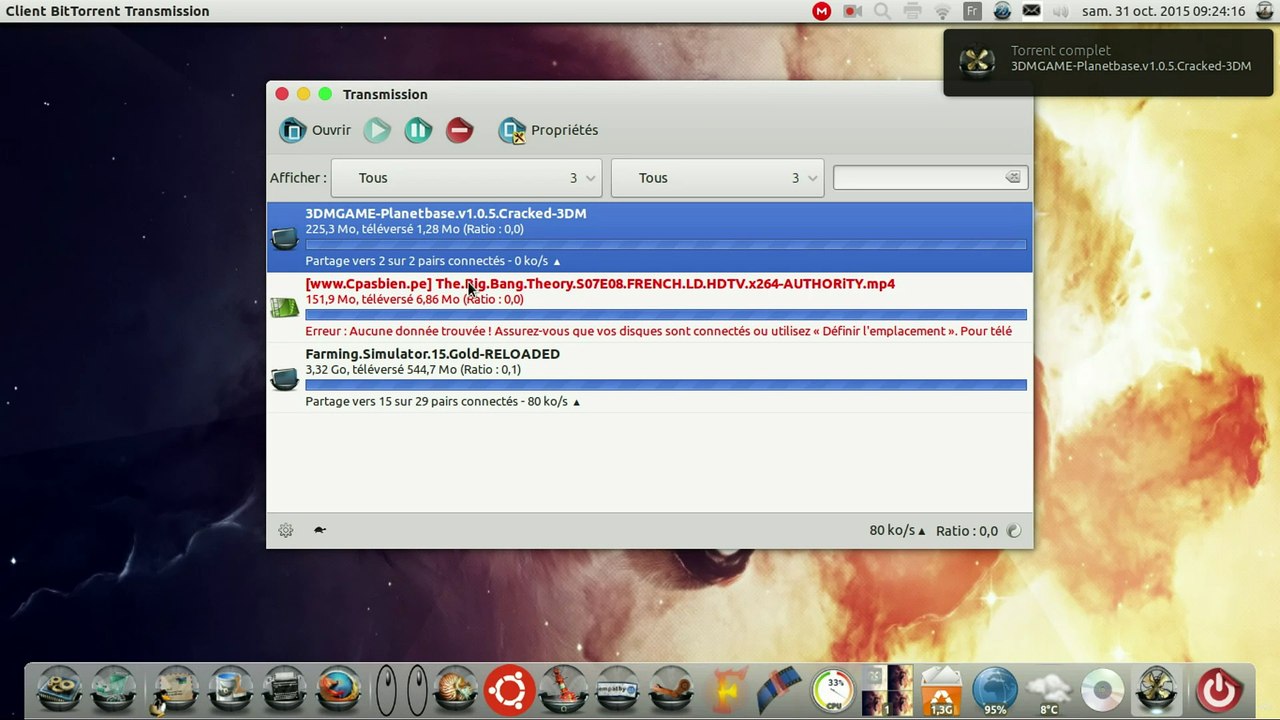Click the Ouvrir toolbar button
The height and width of the screenshot is (720, 1280).
pos(315,130)
